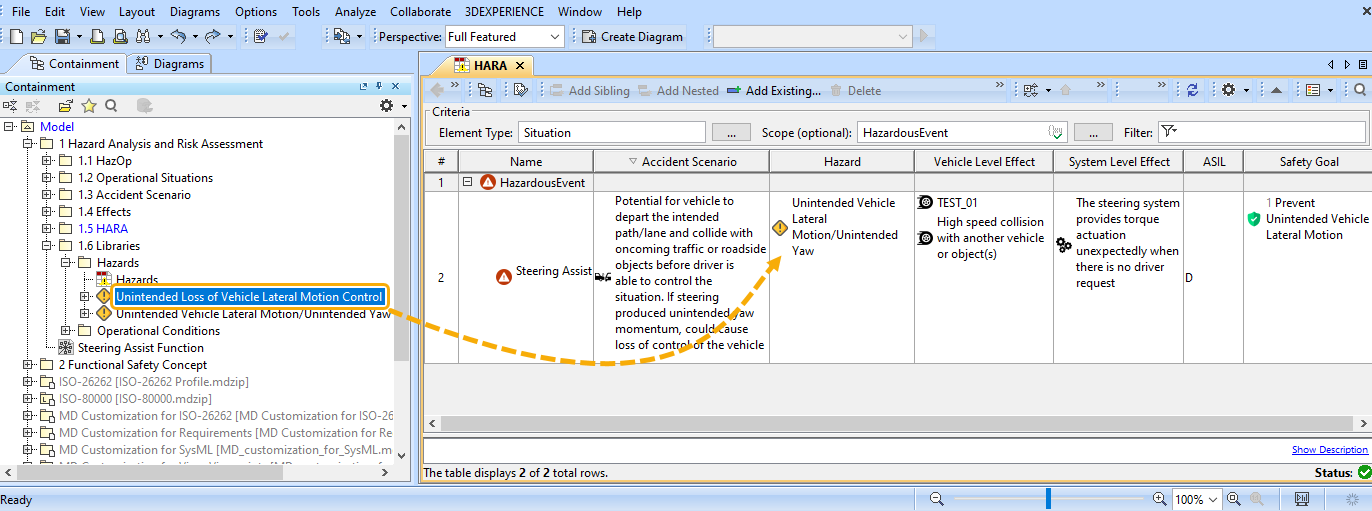
Task: Open the Analyze menu
Action: pyautogui.click(x=355, y=12)
